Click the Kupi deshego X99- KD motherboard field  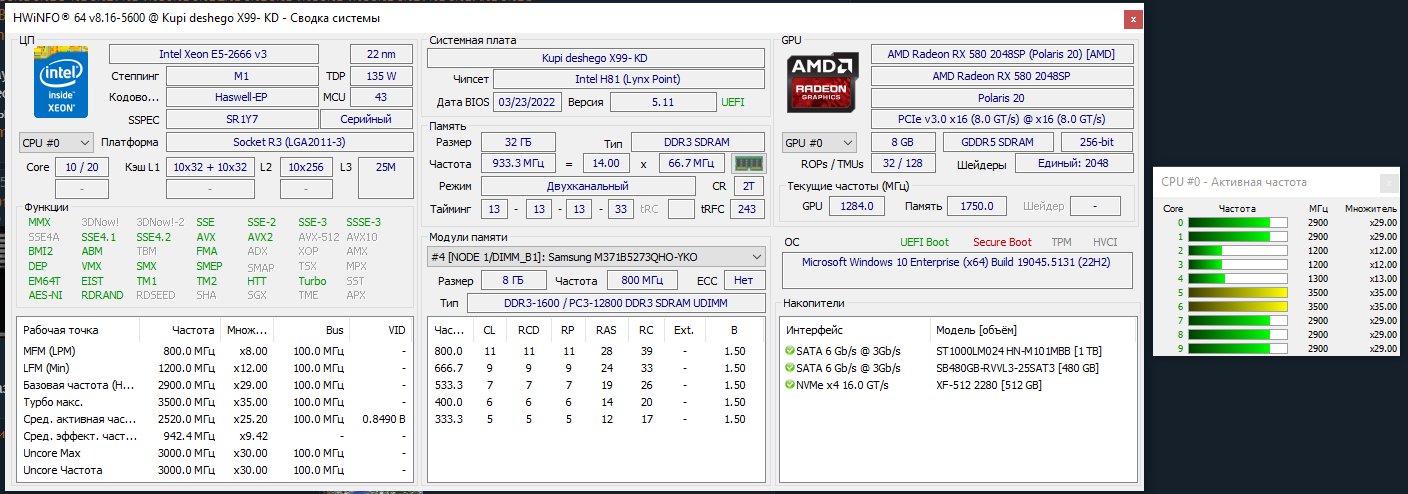(x=595, y=58)
